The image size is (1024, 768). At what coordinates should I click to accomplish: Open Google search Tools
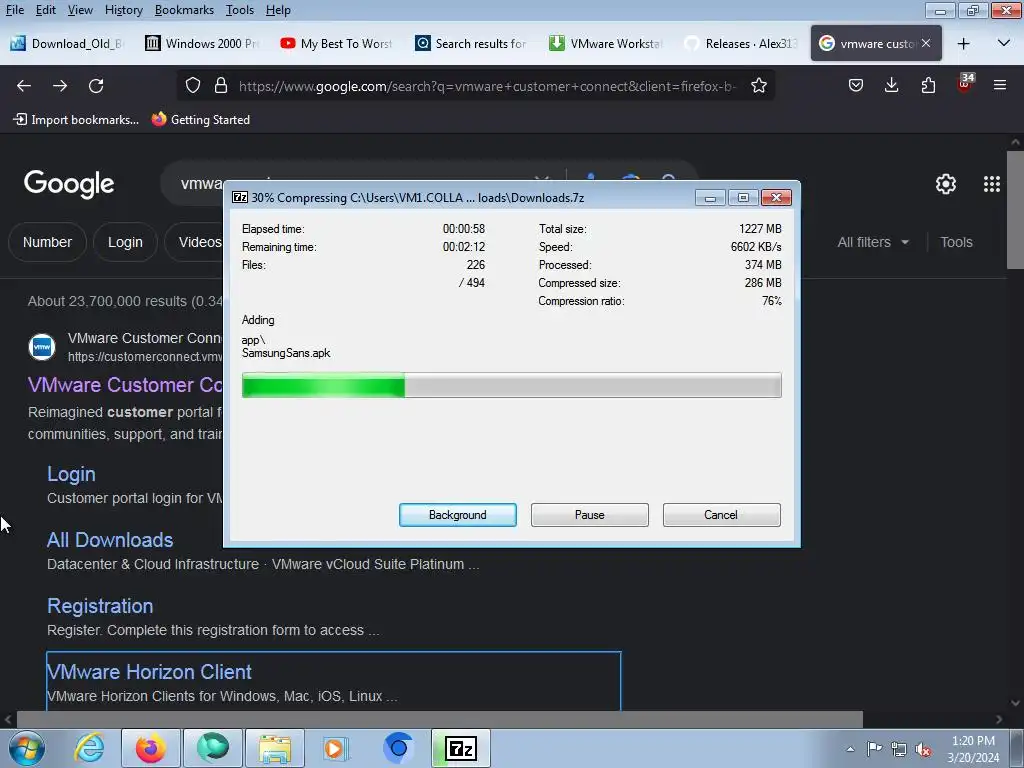(956, 242)
